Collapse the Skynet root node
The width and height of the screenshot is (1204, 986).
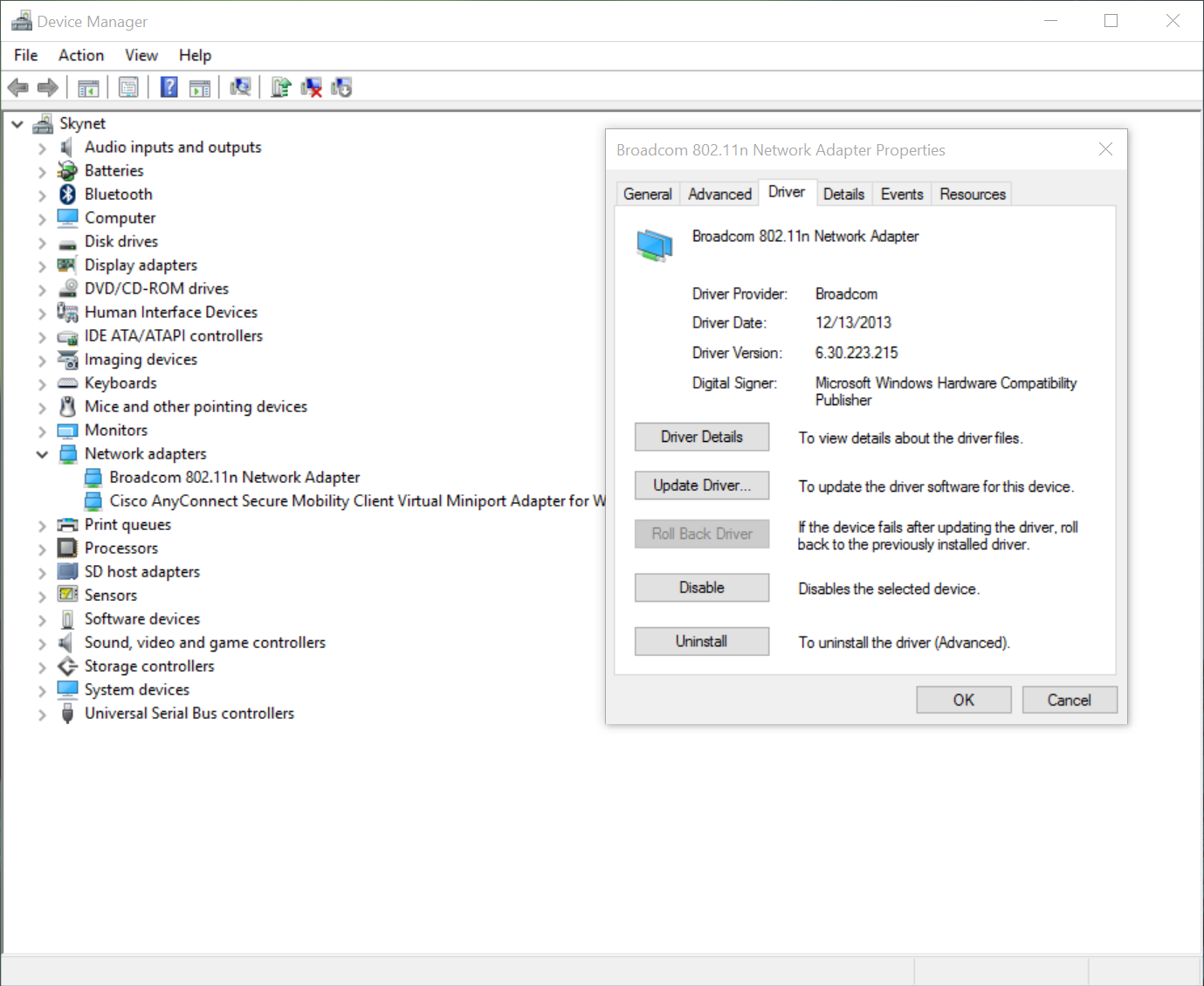click(x=17, y=124)
